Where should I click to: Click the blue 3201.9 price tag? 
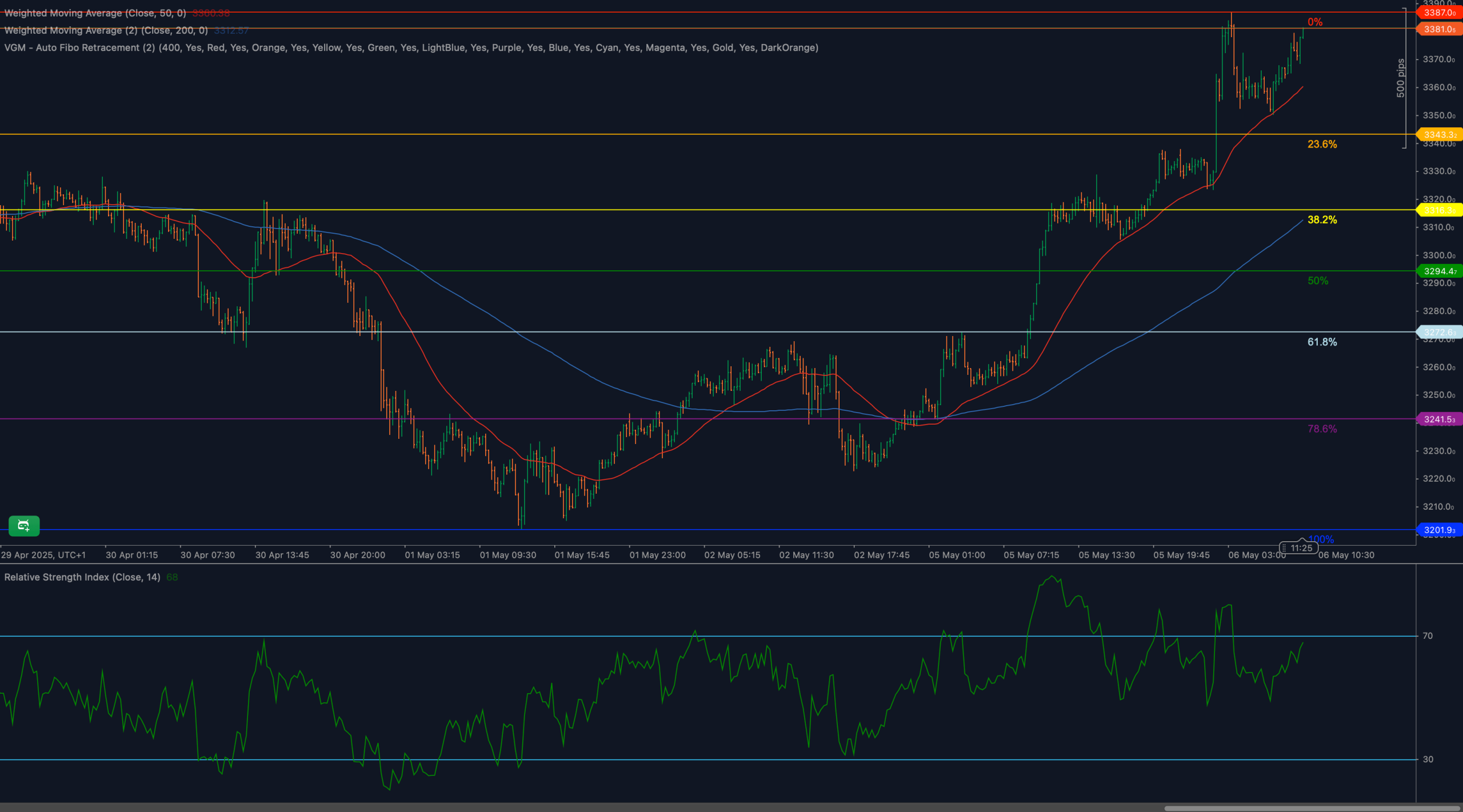(x=1439, y=530)
